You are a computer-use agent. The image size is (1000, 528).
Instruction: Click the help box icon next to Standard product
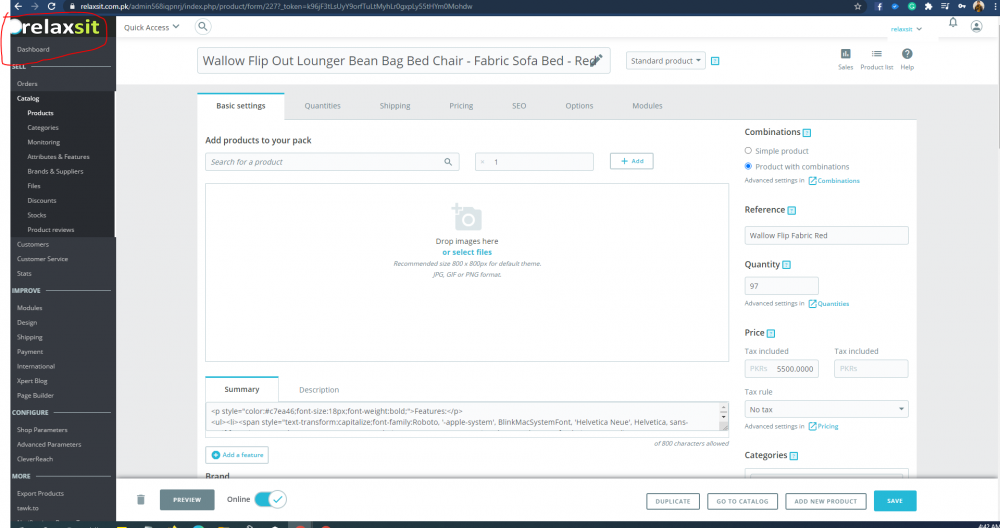click(x=715, y=61)
